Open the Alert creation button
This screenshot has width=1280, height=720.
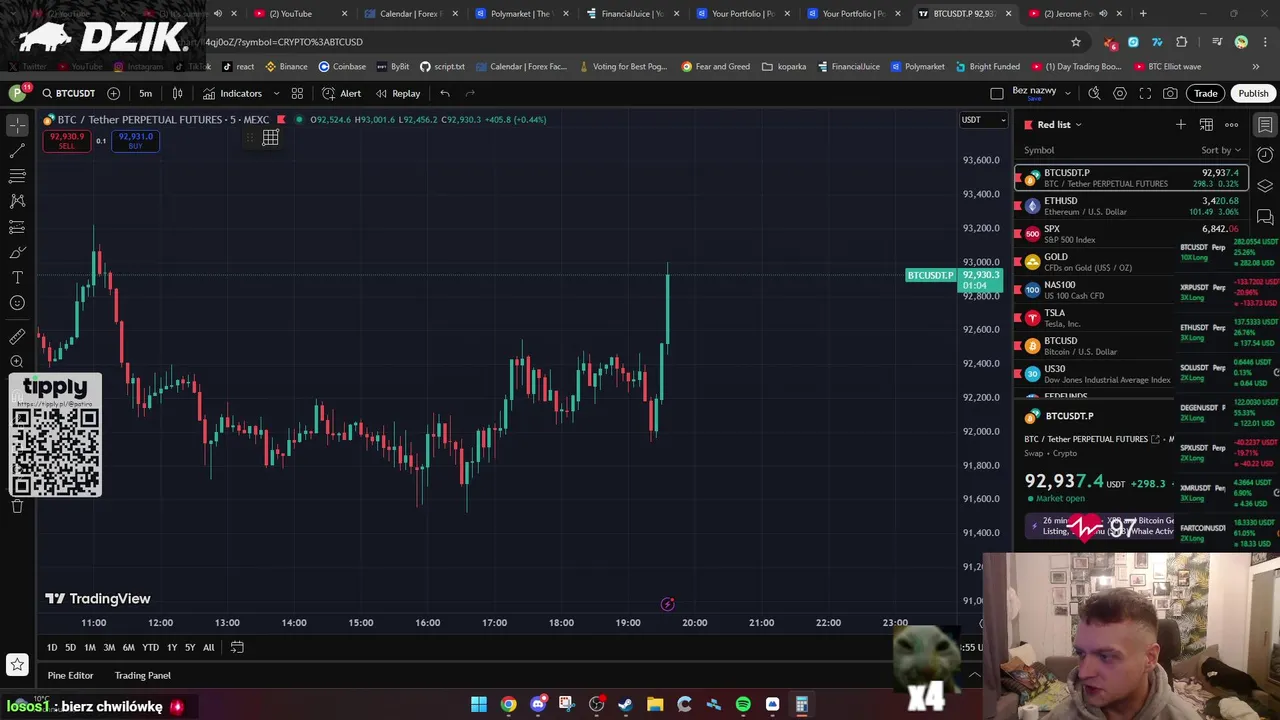(x=341, y=93)
